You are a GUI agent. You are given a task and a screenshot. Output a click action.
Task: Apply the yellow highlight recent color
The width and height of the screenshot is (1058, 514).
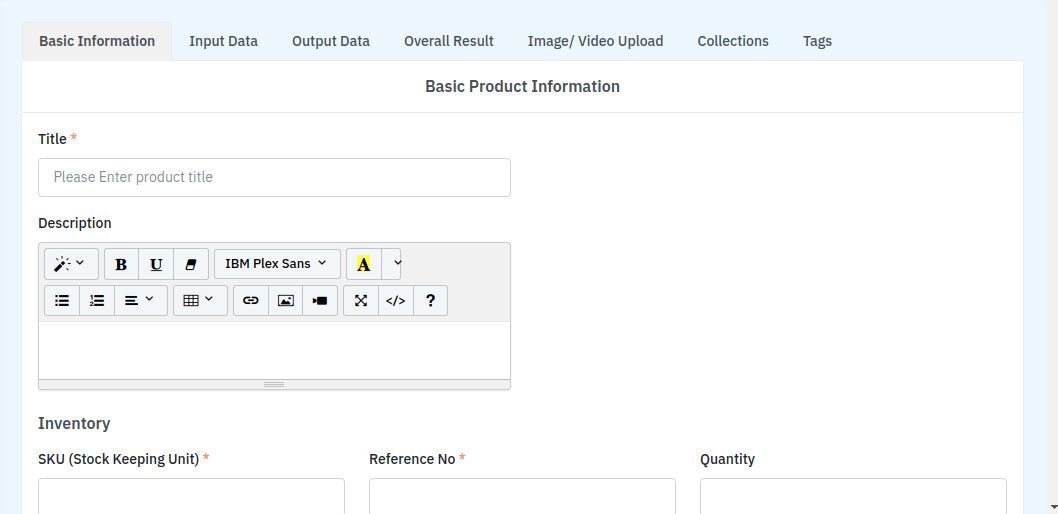click(x=364, y=264)
